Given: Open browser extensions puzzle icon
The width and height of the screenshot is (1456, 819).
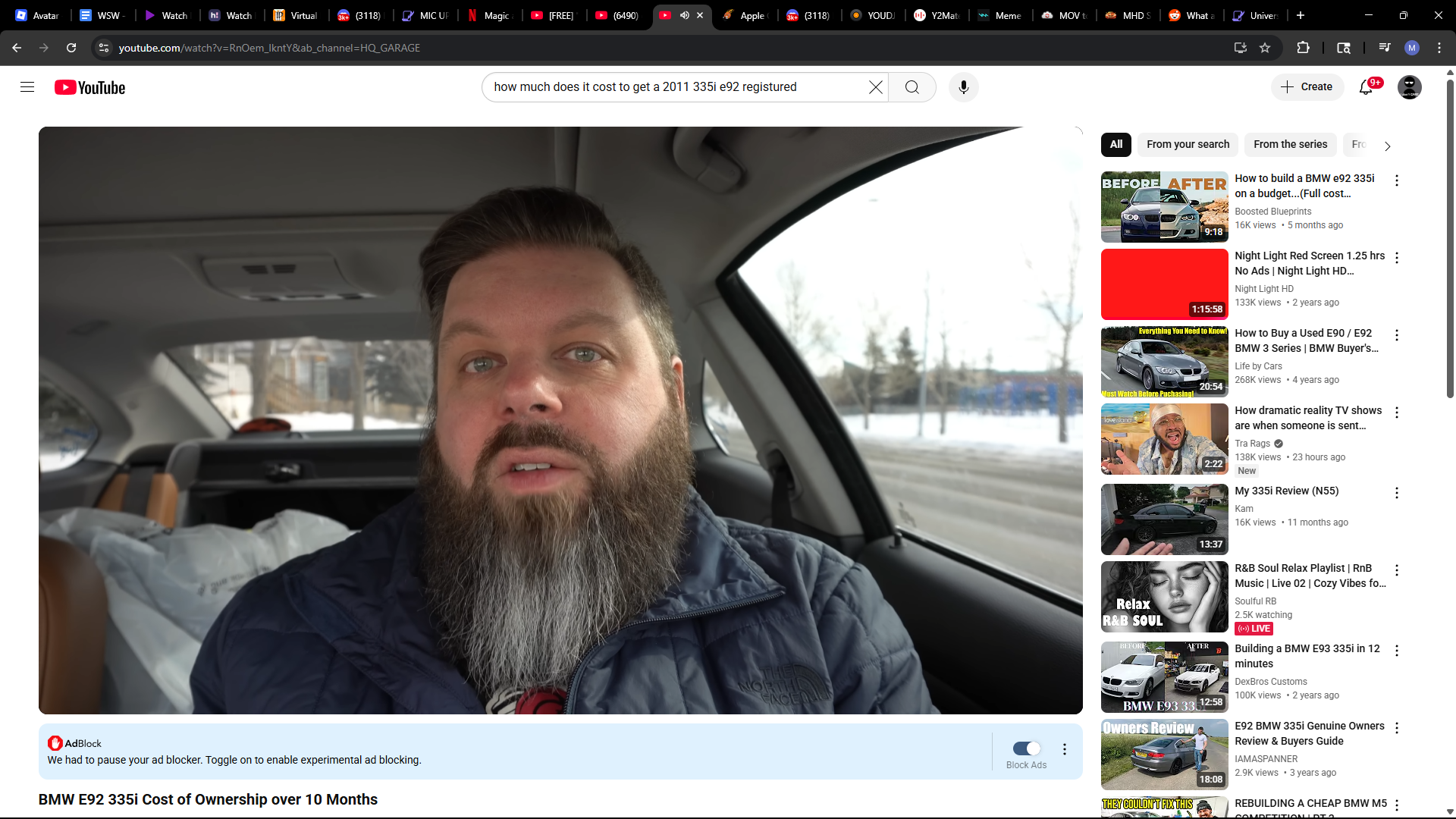Looking at the screenshot, I should [1303, 48].
